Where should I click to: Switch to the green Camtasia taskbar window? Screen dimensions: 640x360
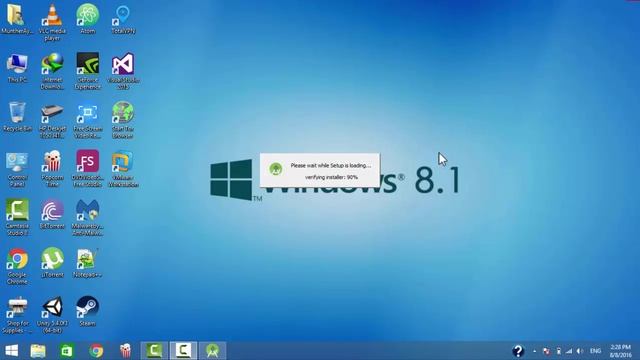click(154, 351)
